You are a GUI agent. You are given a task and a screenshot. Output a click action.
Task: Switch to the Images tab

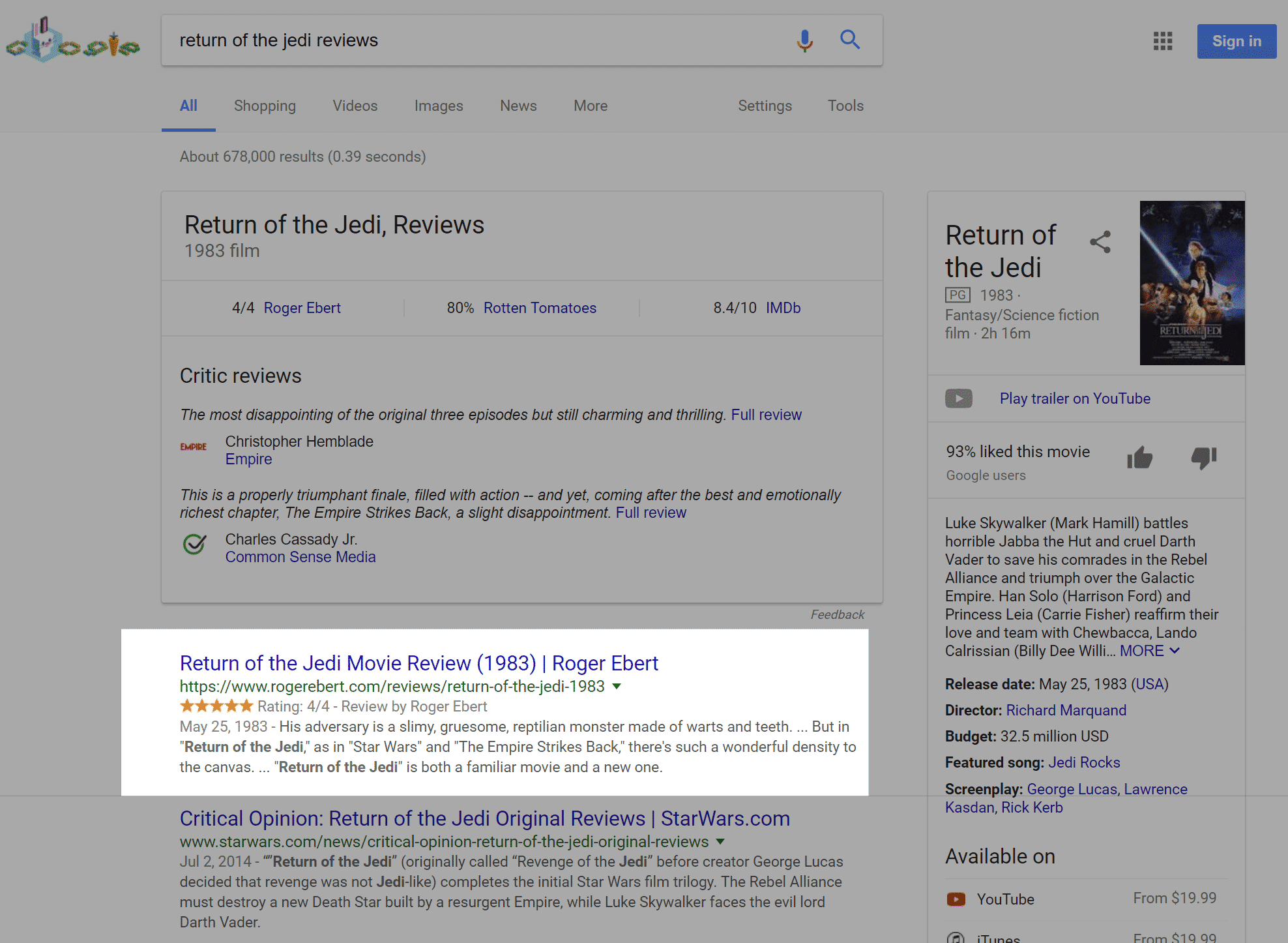(x=439, y=106)
